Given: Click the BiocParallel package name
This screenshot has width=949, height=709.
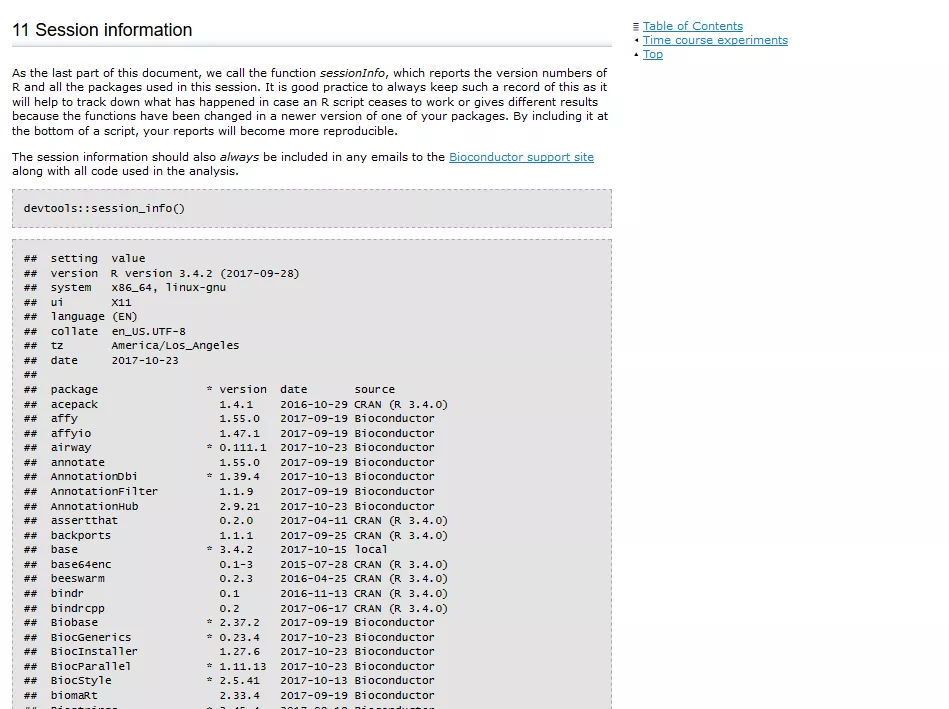Looking at the screenshot, I should pos(91,666).
